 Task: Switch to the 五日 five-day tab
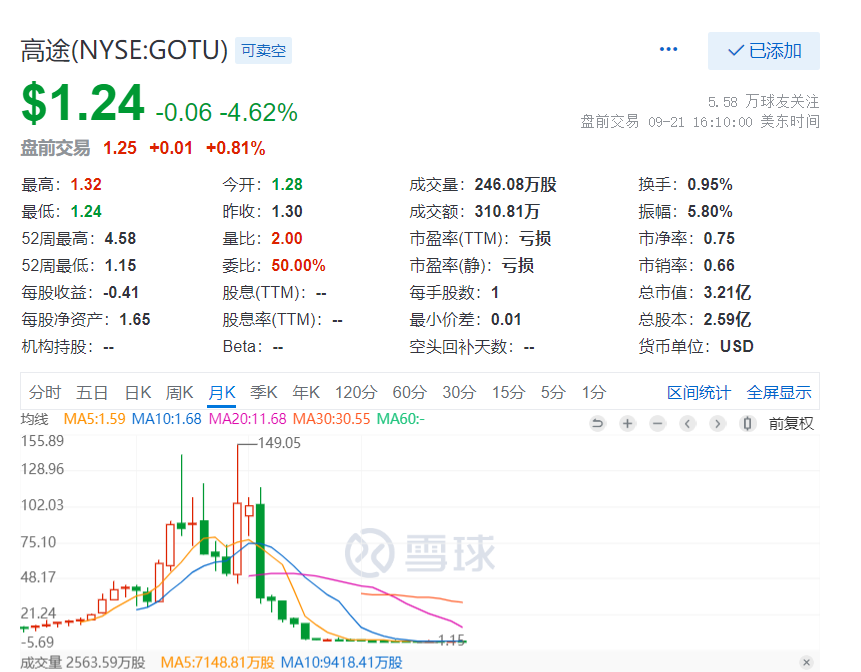coord(92,393)
